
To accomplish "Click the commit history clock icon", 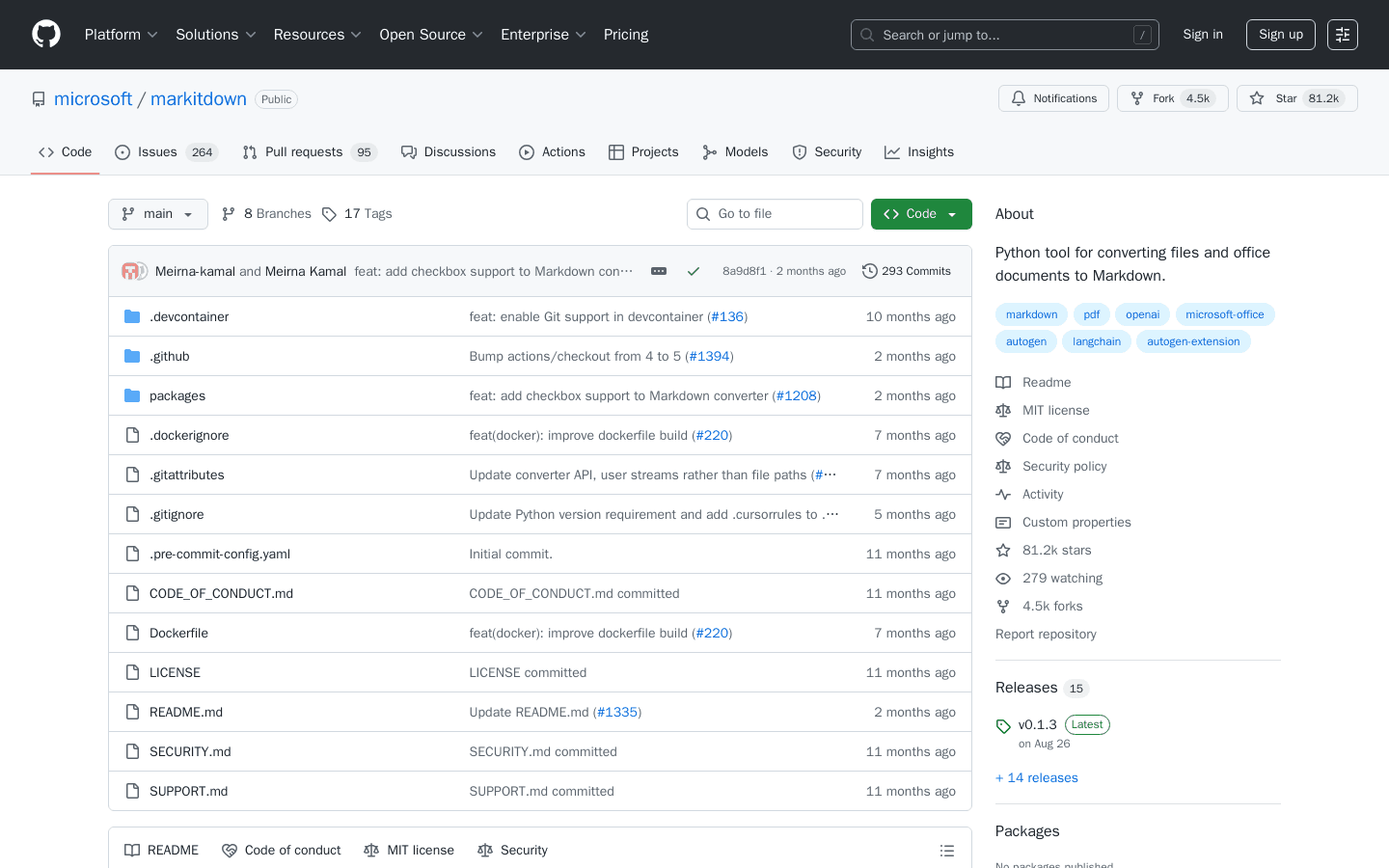I will tap(871, 271).
